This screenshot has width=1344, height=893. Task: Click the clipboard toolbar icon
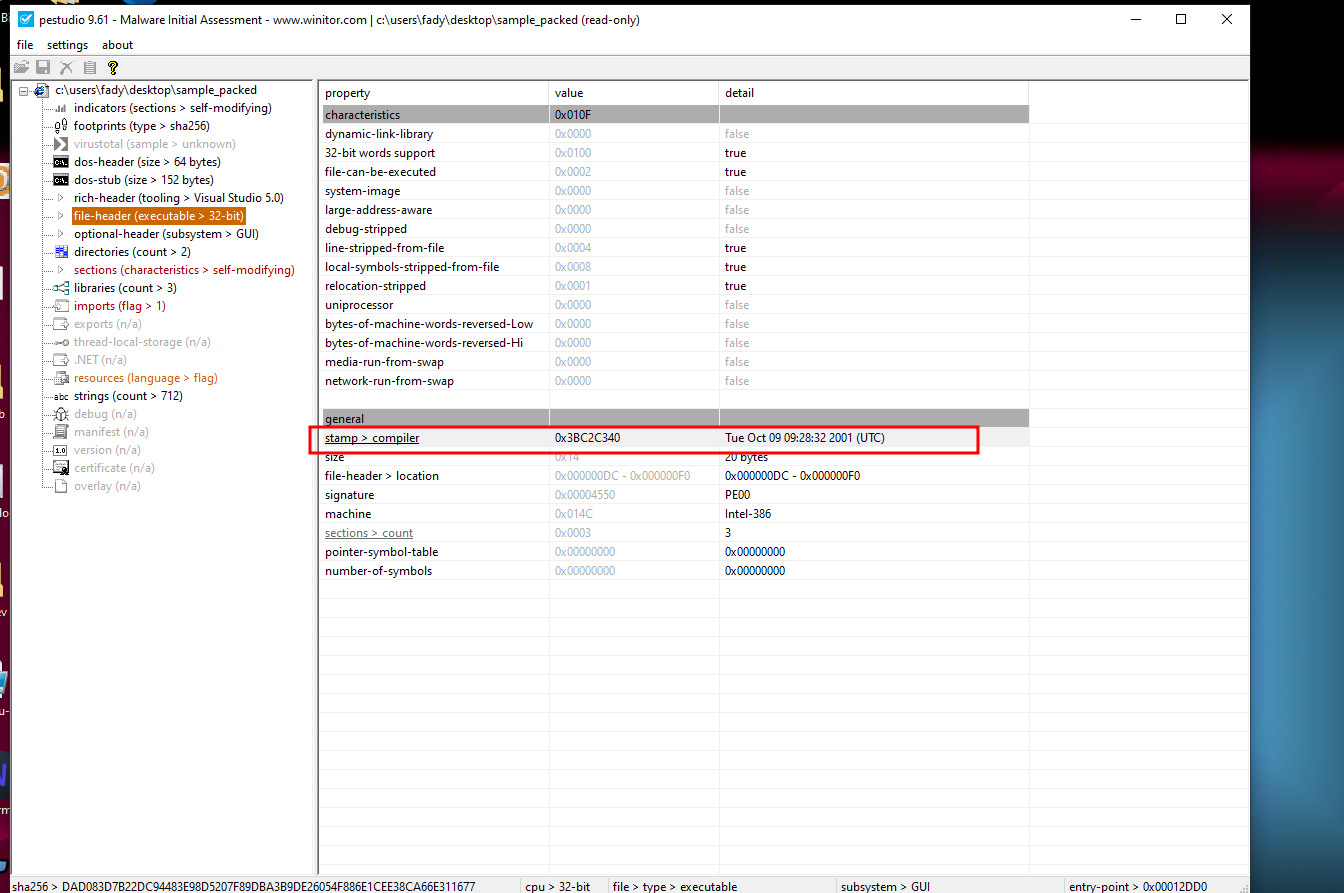click(90, 67)
